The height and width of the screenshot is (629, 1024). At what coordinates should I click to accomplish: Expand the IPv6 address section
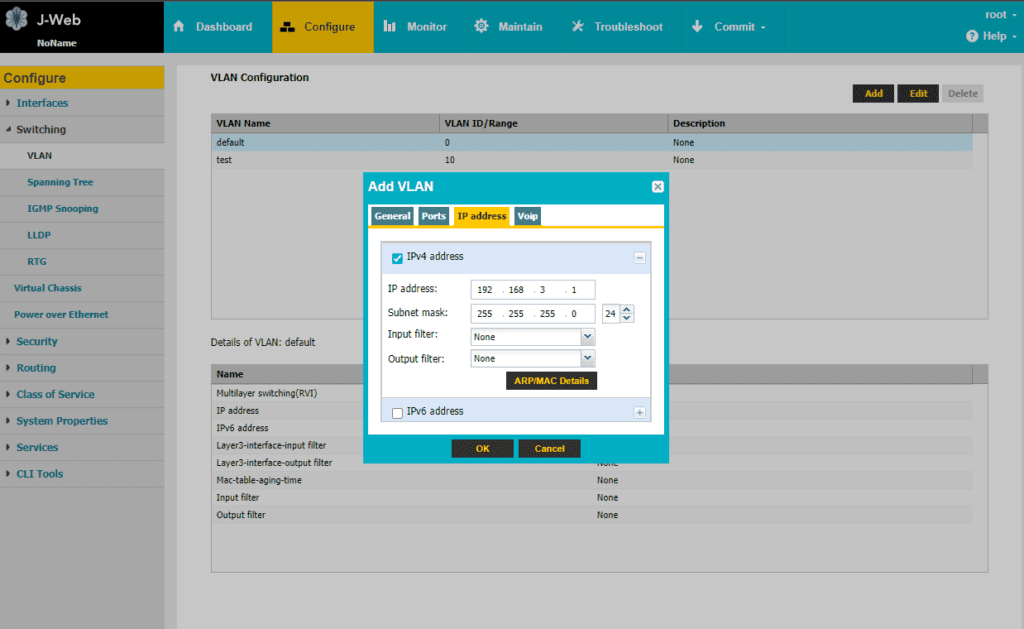(639, 413)
